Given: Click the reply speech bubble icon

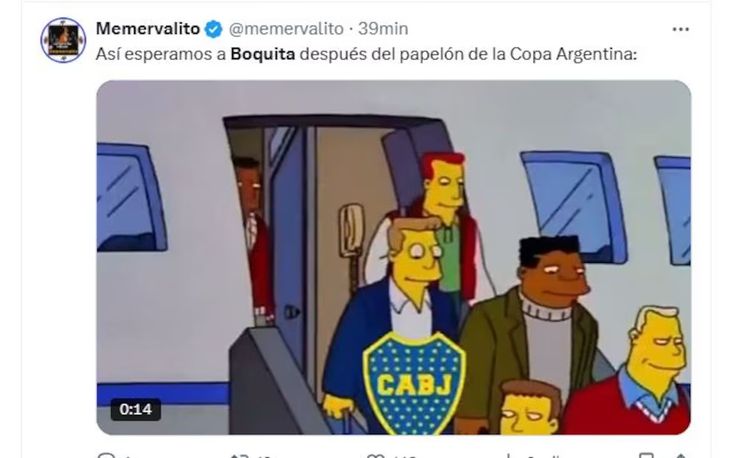Looking at the screenshot, I should point(106,455).
